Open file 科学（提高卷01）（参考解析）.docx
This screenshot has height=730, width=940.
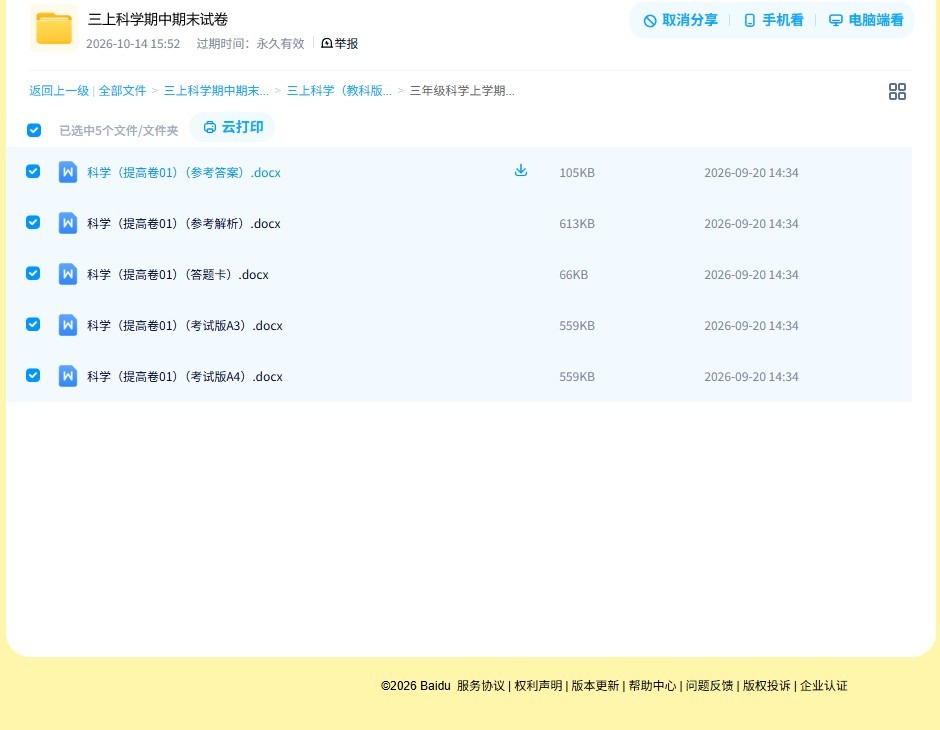pyautogui.click(x=183, y=224)
